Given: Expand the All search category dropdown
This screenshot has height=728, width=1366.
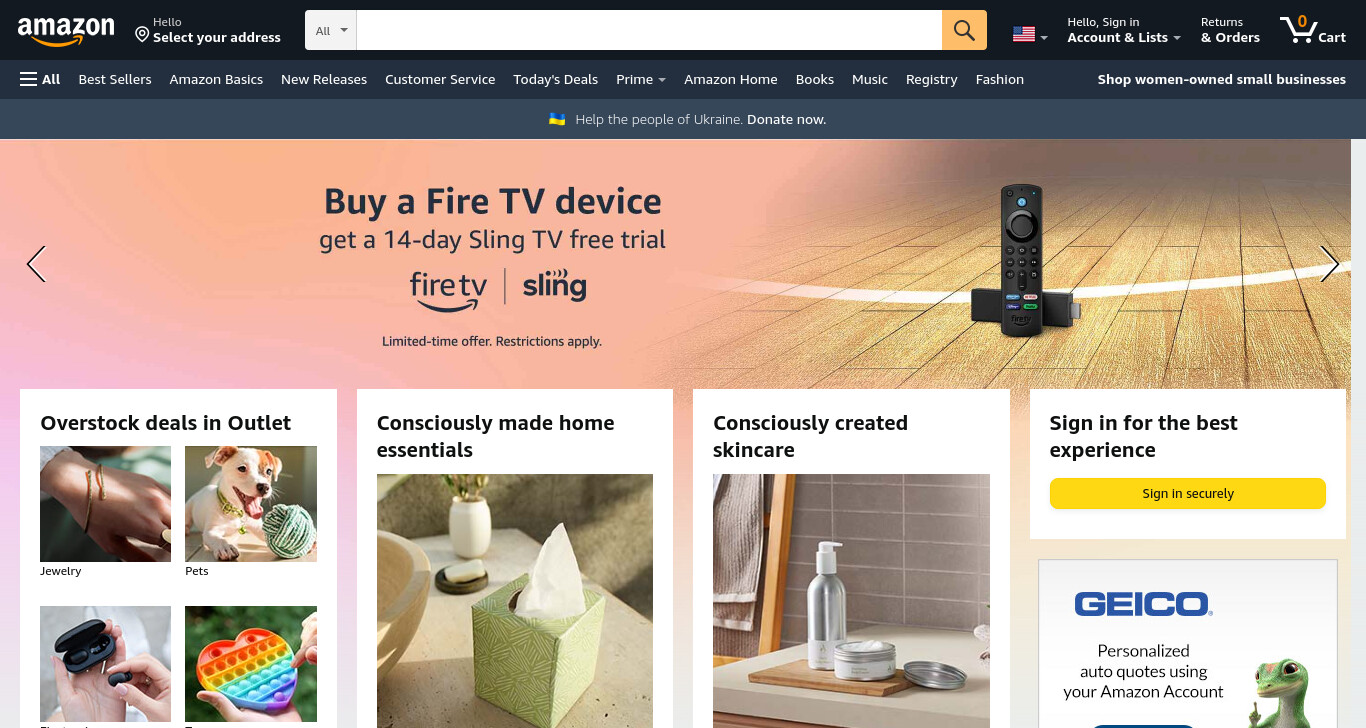Looking at the screenshot, I should [331, 30].
